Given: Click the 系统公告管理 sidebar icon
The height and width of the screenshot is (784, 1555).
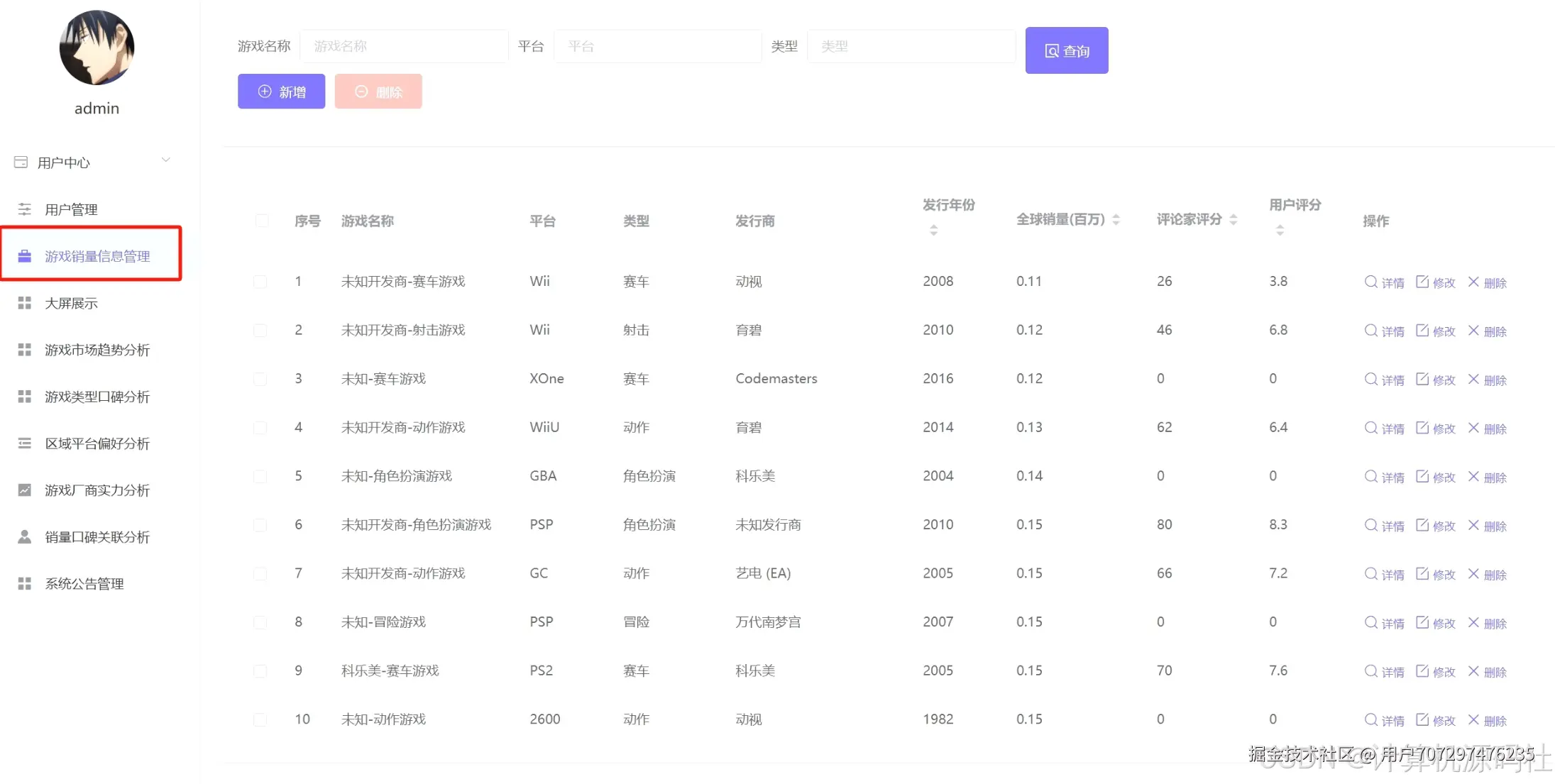Looking at the screenshot, I should click(24, 583).
